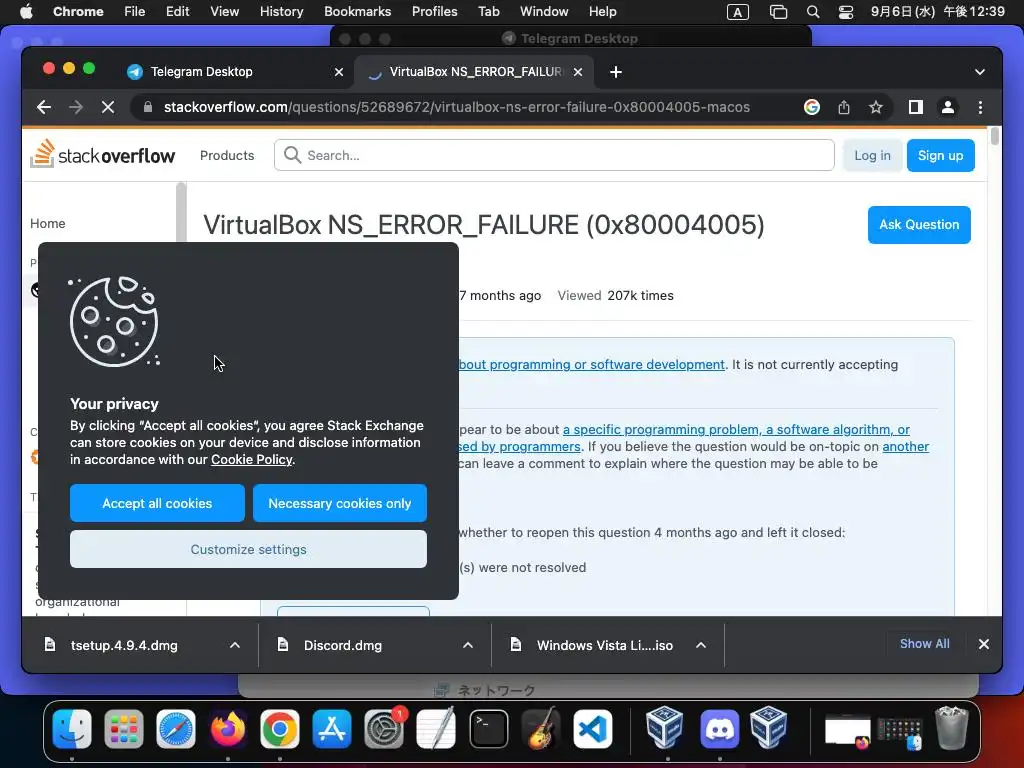Open Firefox from the Dock

(x=227, y=729)
